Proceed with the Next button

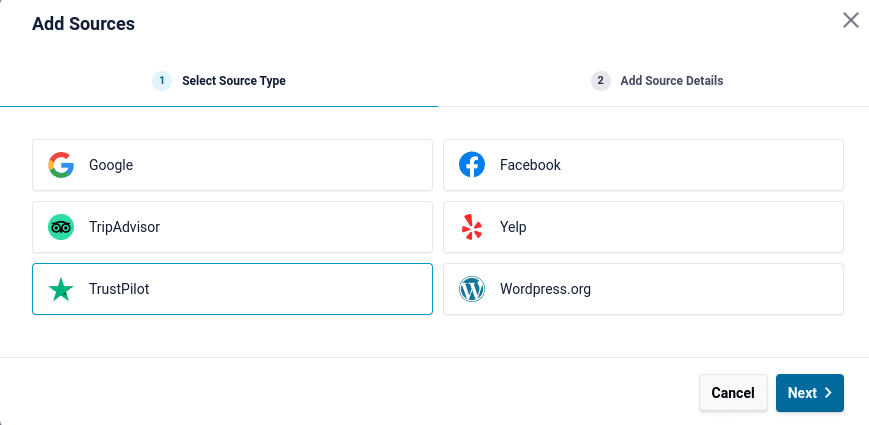coord(809,393)
